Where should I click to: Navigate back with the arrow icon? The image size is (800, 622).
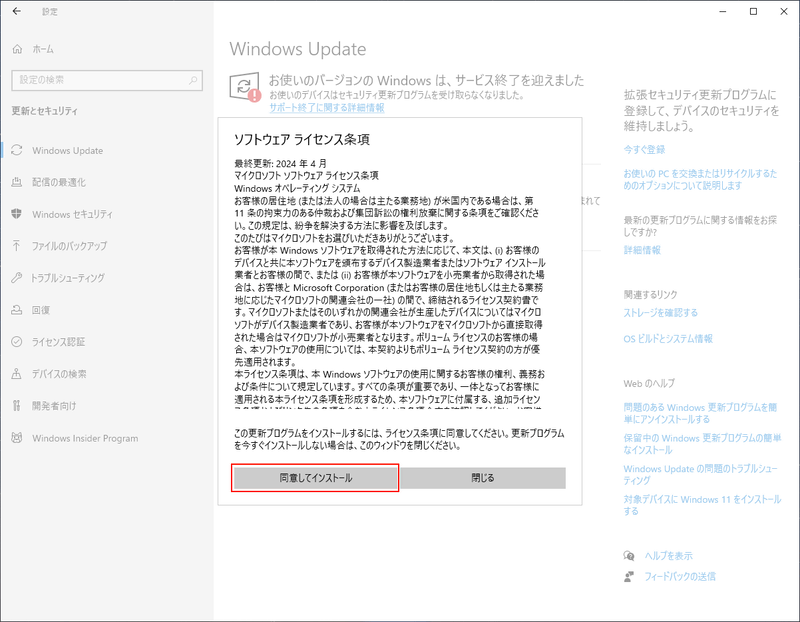click(x=15, y=12)
